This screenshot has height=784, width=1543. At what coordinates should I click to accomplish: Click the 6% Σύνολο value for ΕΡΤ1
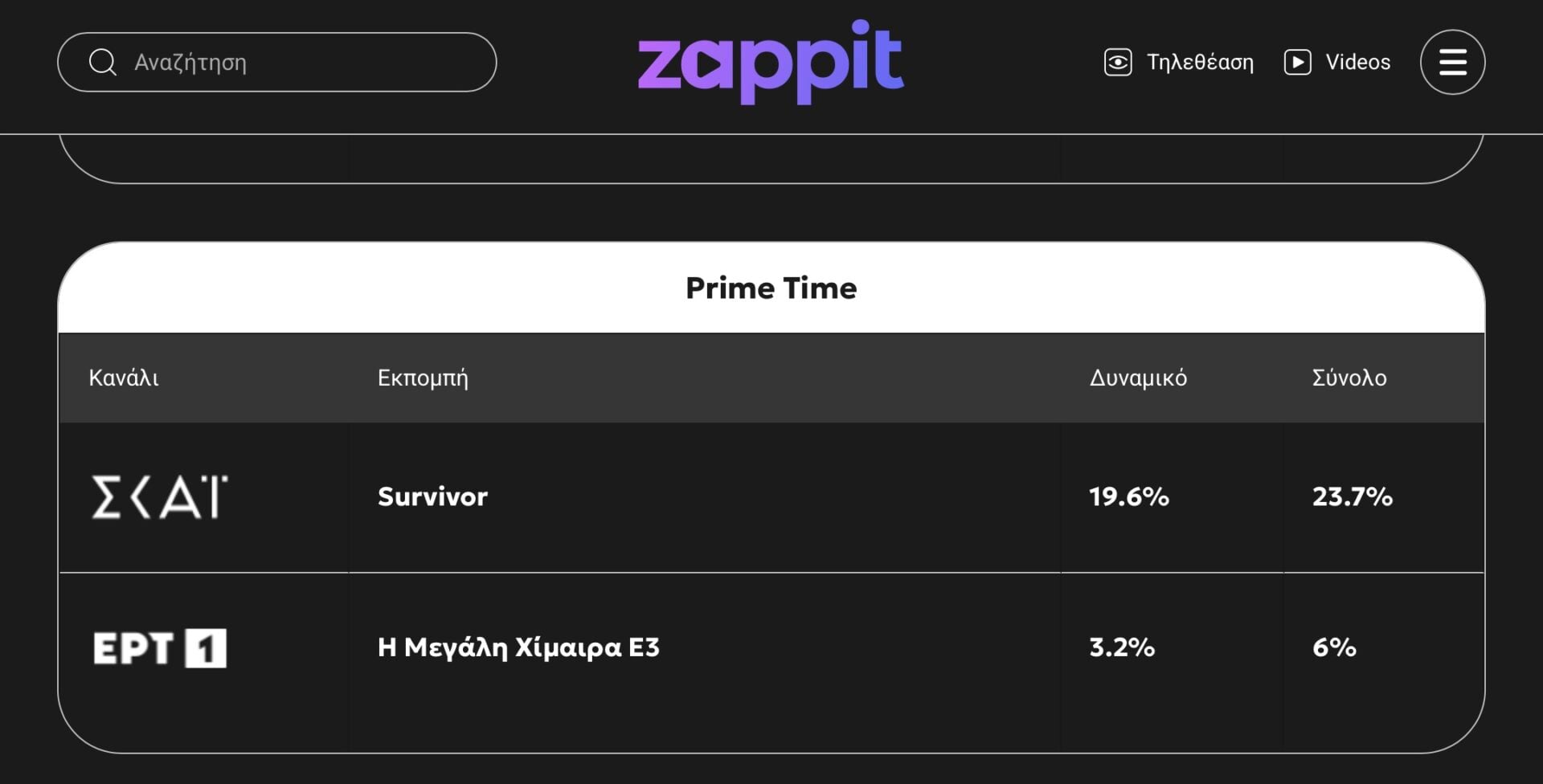click(x=1334, y=647)
